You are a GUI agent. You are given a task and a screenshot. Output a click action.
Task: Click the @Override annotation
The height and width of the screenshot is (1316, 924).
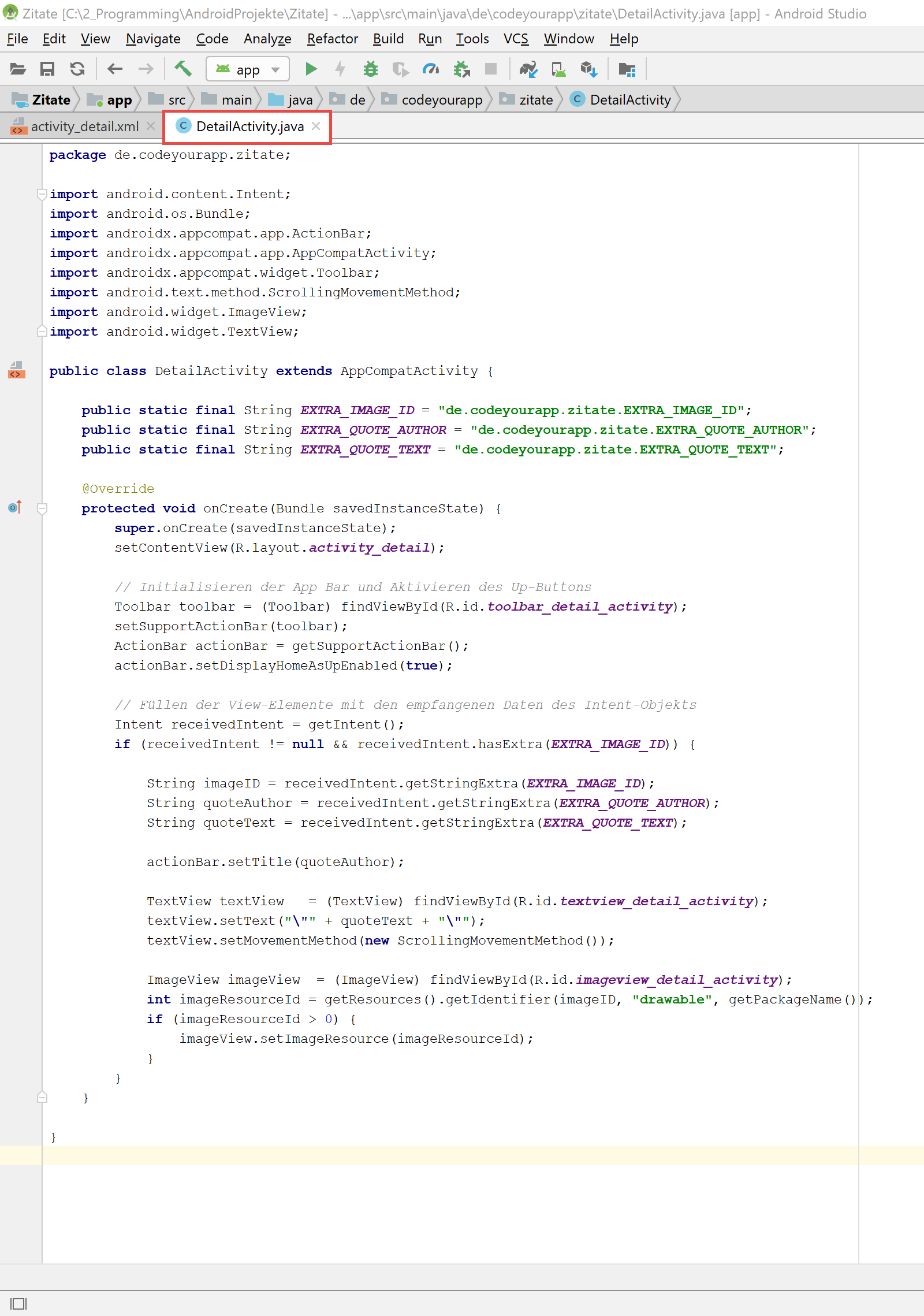[118, 489]
